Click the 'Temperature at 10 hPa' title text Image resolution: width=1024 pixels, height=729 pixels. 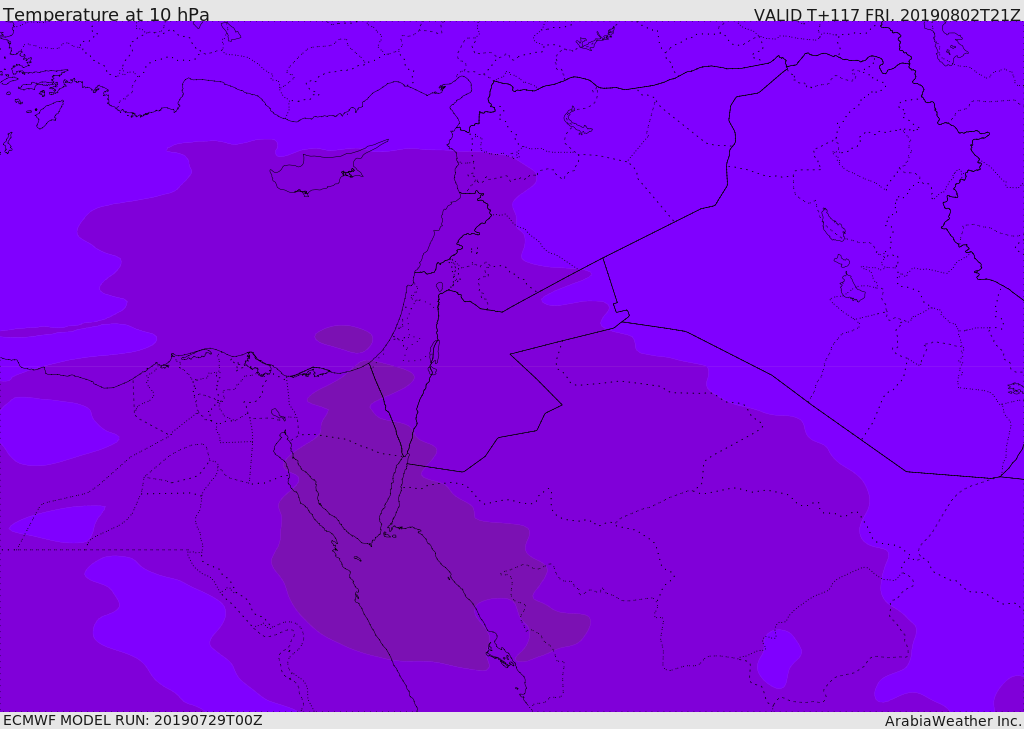point(106,14)
